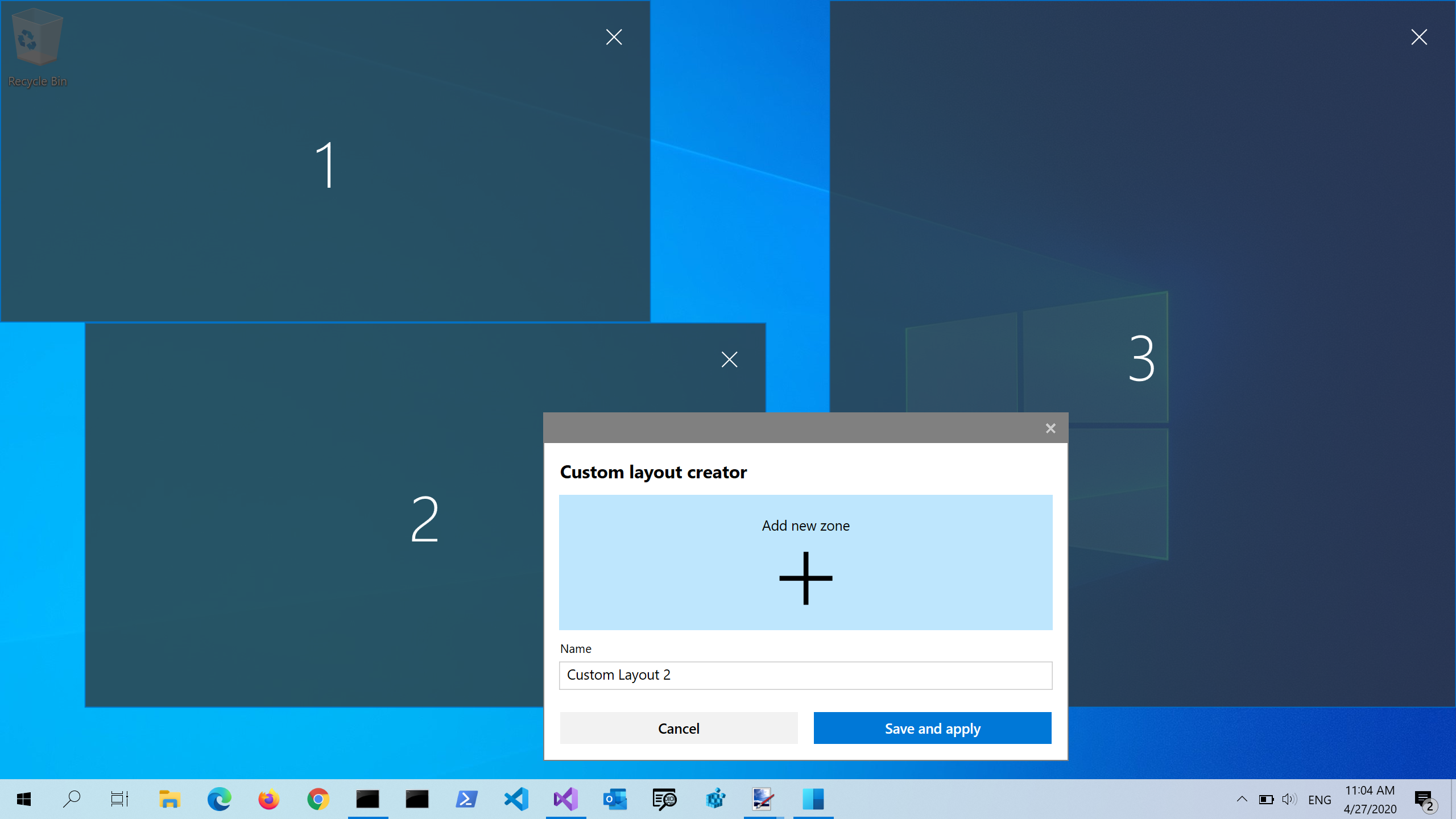Delete zone 2 using its X
Viewport: 1456px width, 819px height.
click(729, 359)
